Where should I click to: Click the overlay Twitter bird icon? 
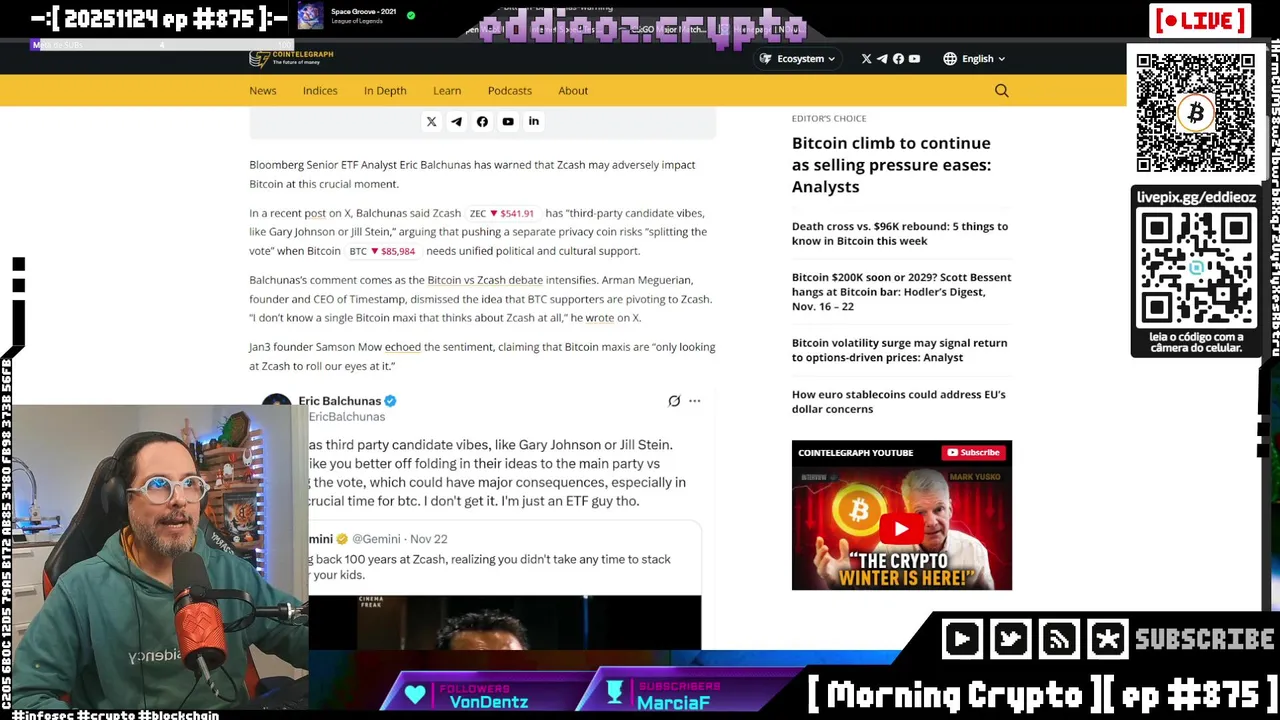tap(1010, 639)
